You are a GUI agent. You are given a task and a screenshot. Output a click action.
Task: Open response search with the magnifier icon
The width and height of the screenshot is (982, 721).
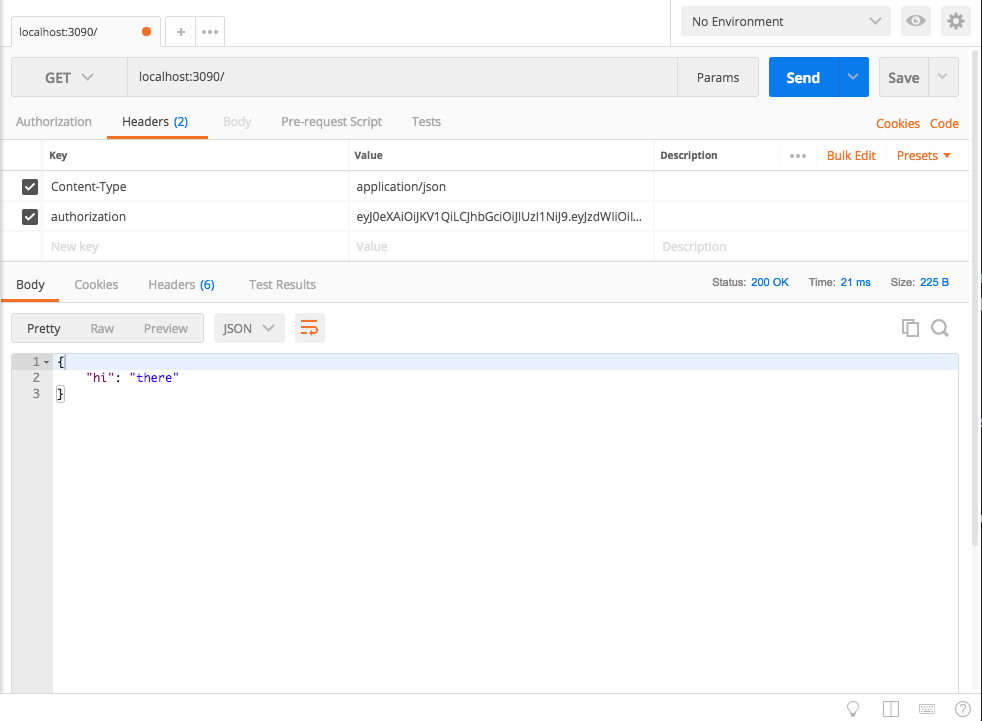[x=939, y=327]
